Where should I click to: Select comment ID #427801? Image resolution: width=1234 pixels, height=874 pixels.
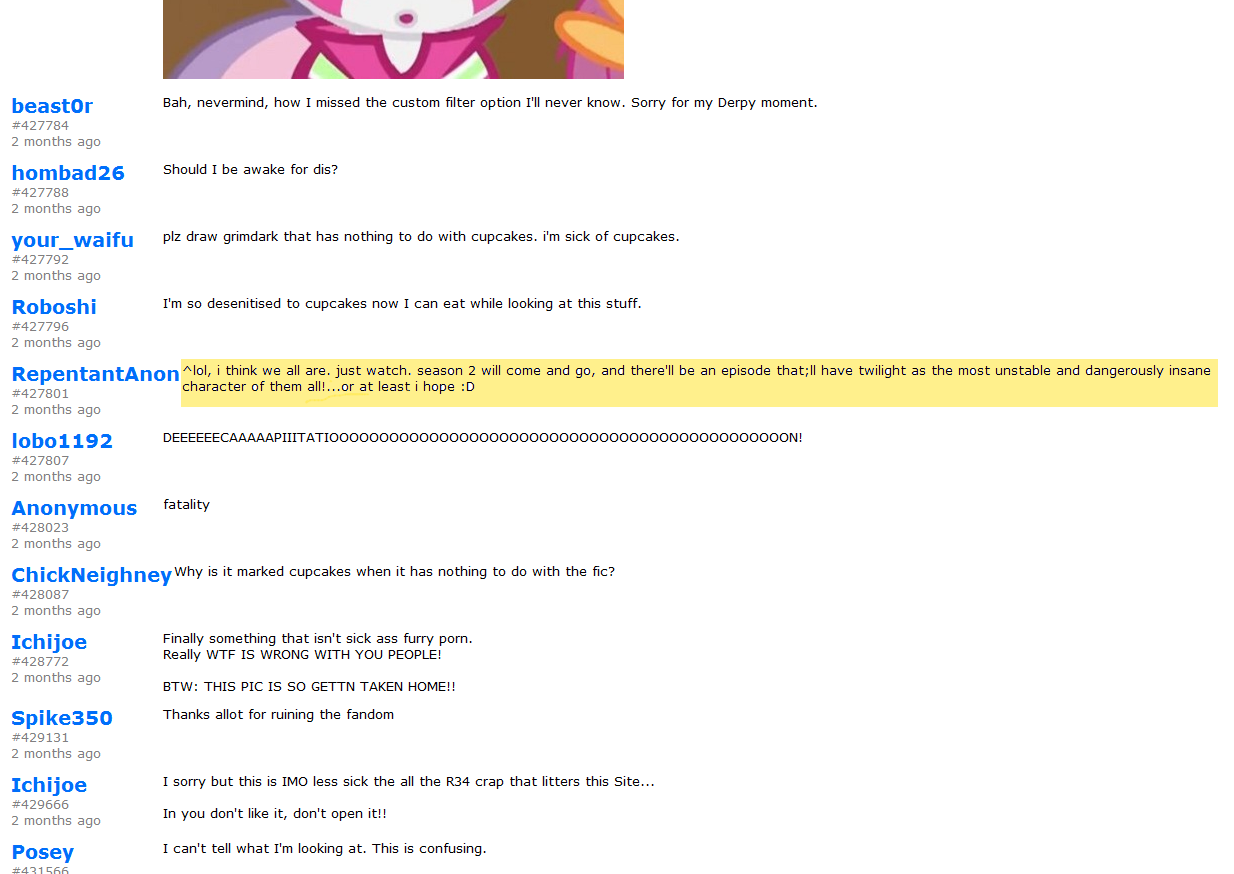pos(40,394)
